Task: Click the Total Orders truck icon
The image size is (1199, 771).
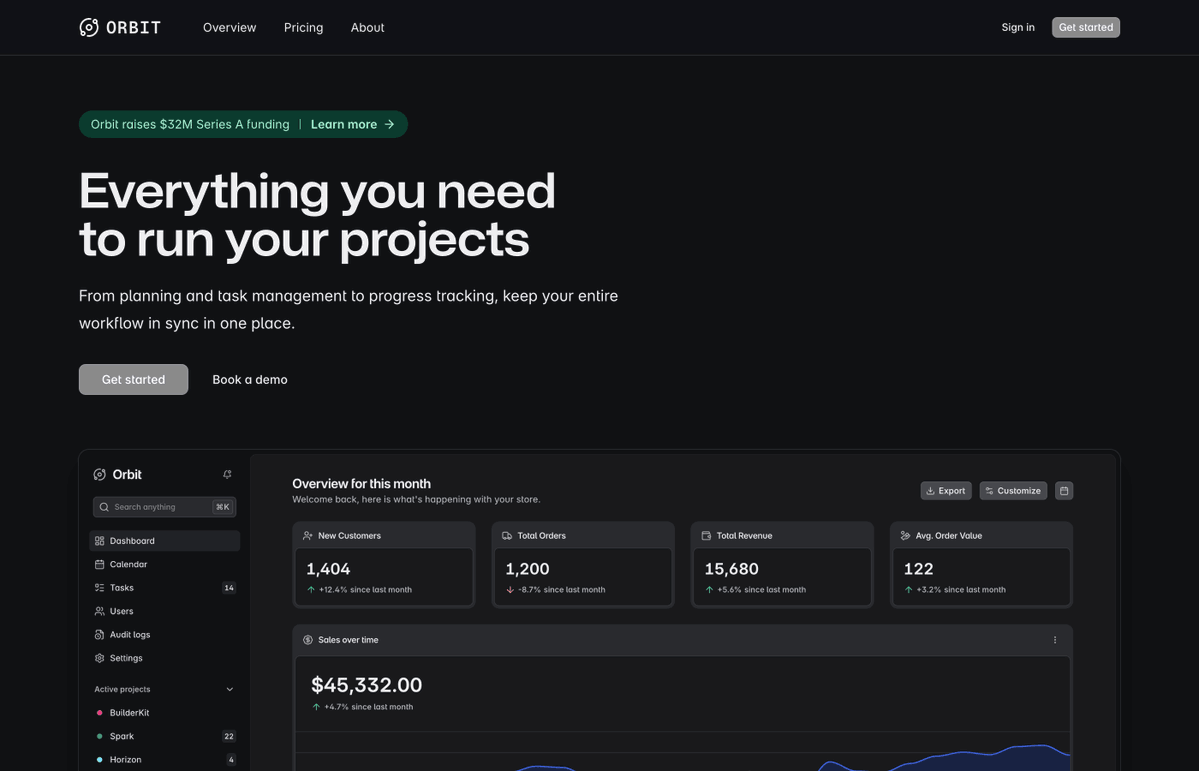Action: 507,535
